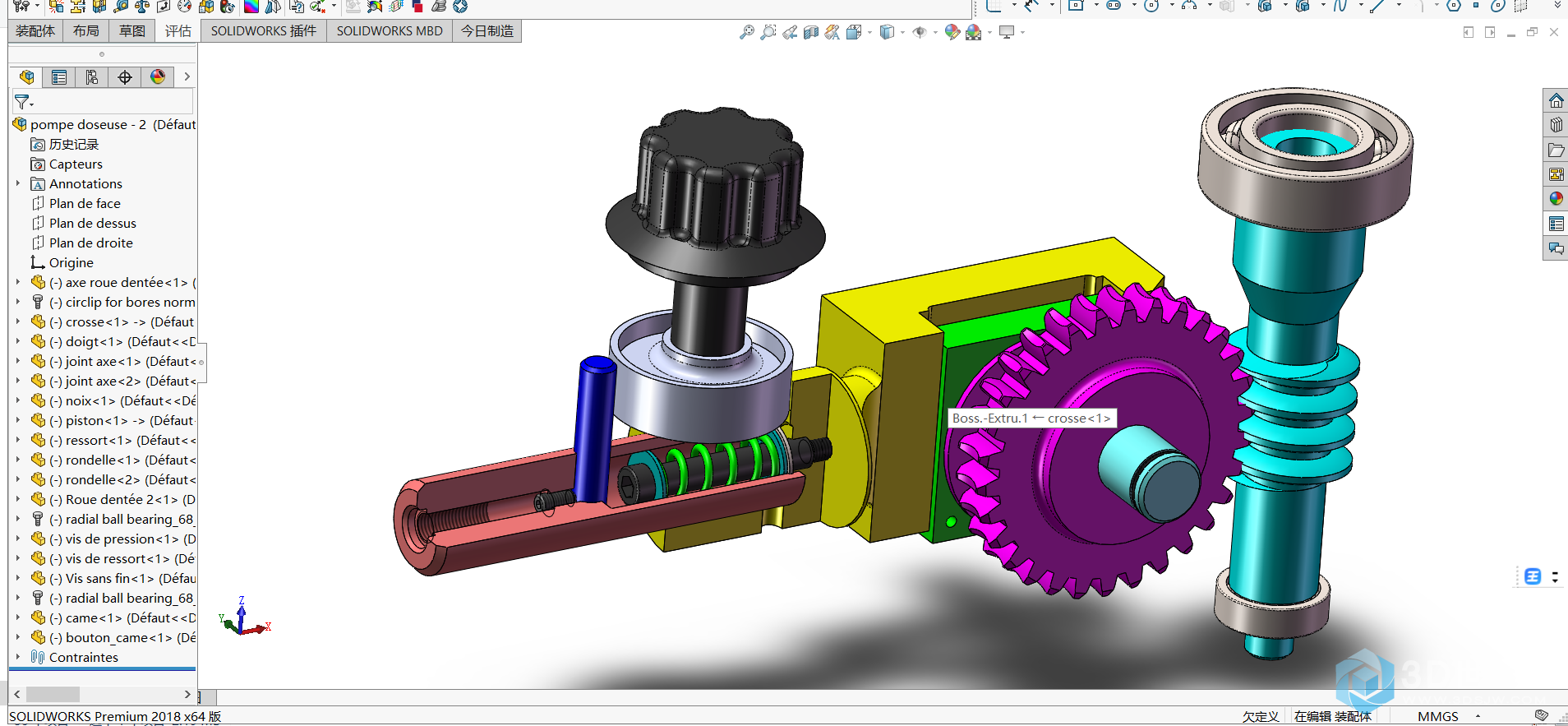Switch to the ConfigurationManager tab
The width and height of the screenshot is (1568, 726).
pos(92,77)
